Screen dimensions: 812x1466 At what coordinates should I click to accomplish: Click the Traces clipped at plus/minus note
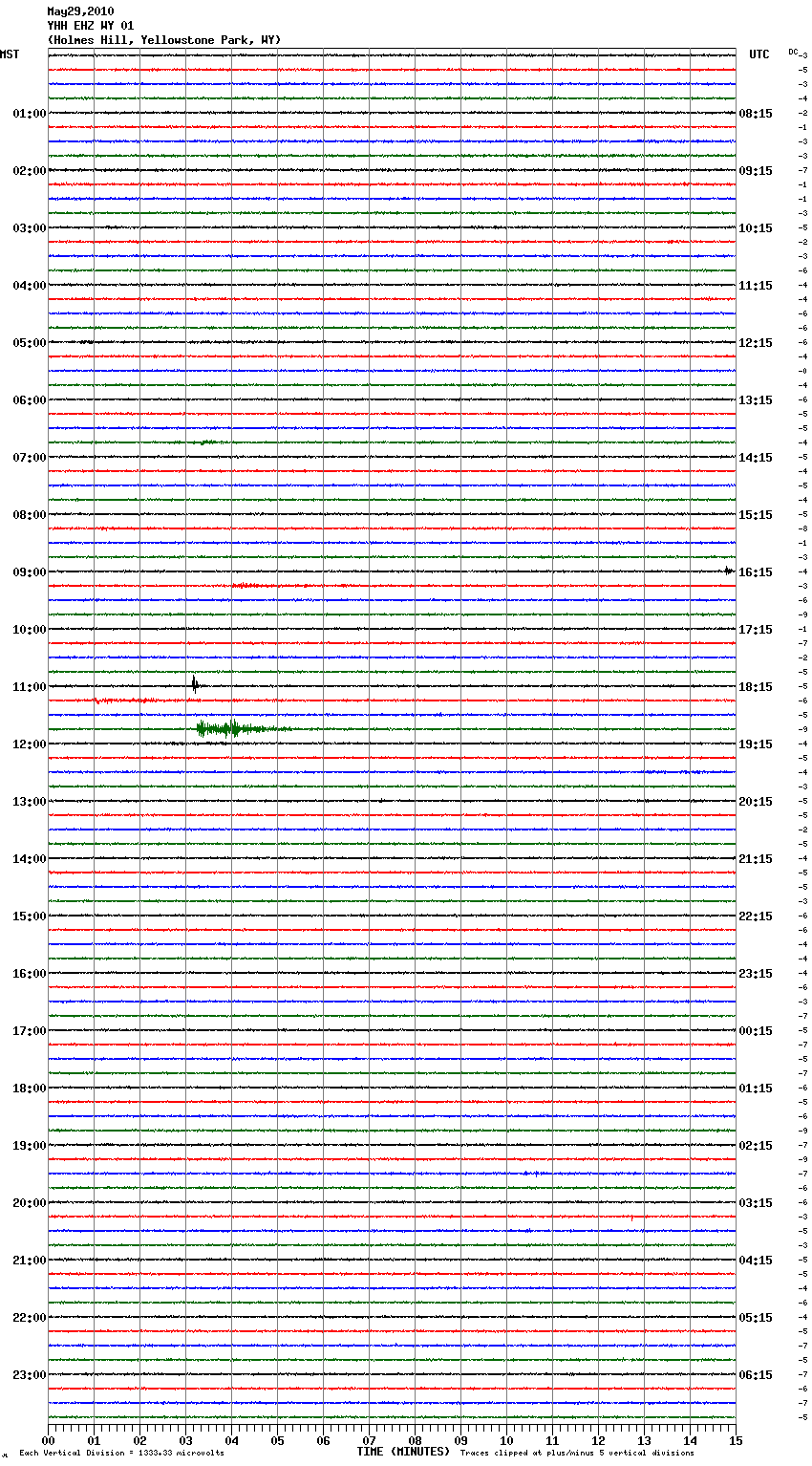pyautogui.click(x=577, y=1454)
